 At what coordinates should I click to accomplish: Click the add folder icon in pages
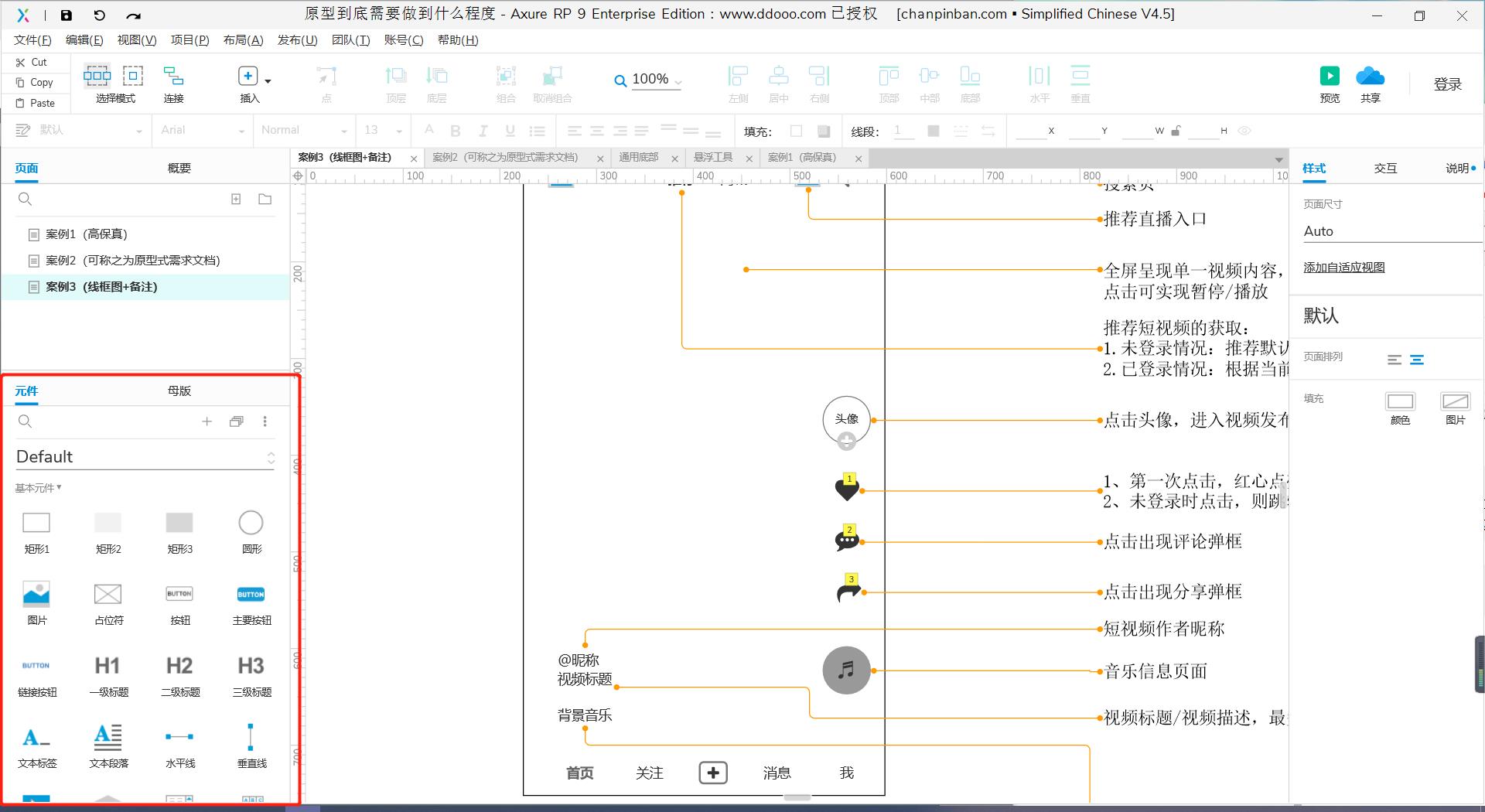tap(265, 199)
